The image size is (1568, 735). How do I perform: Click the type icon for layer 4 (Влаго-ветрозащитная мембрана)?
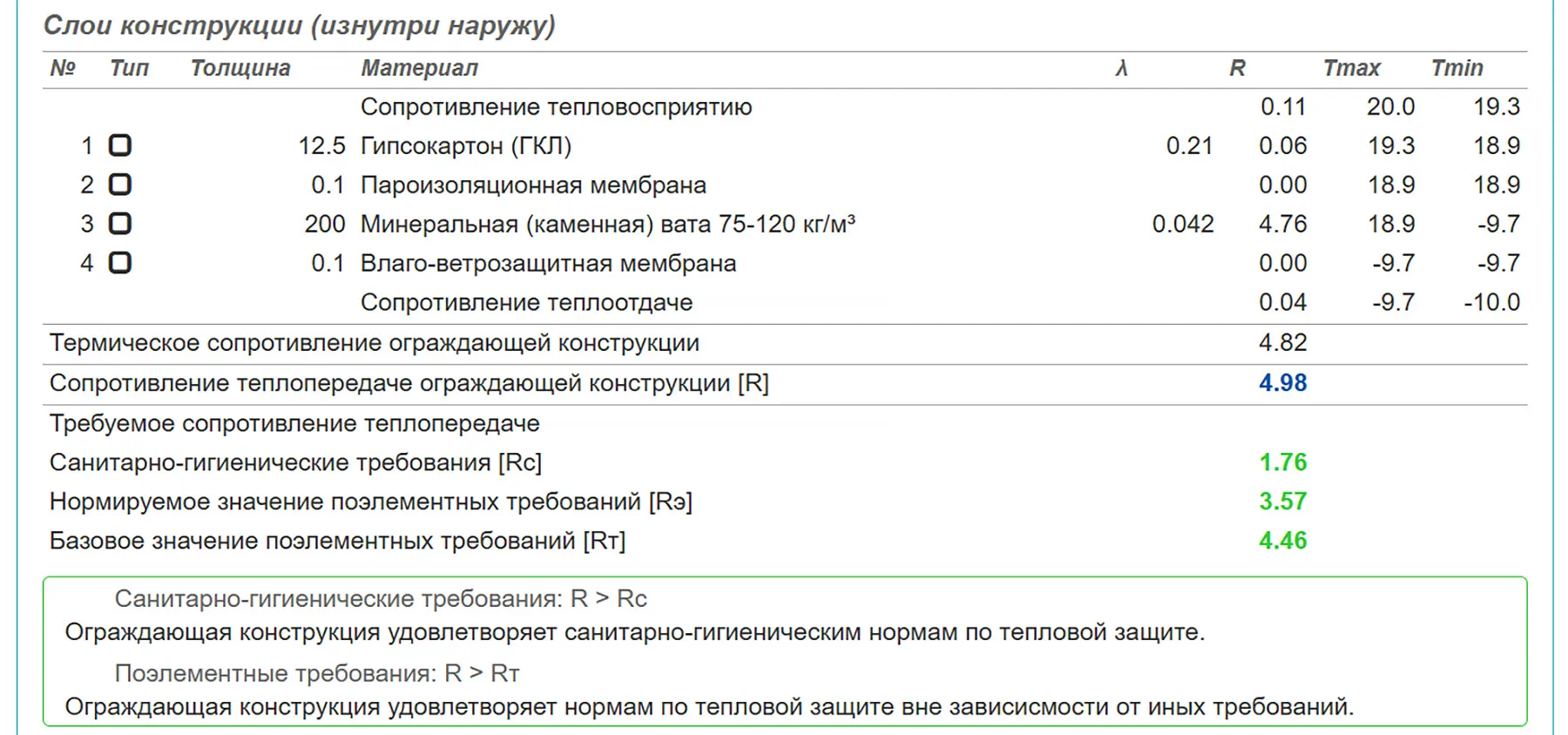pos(120,263)
